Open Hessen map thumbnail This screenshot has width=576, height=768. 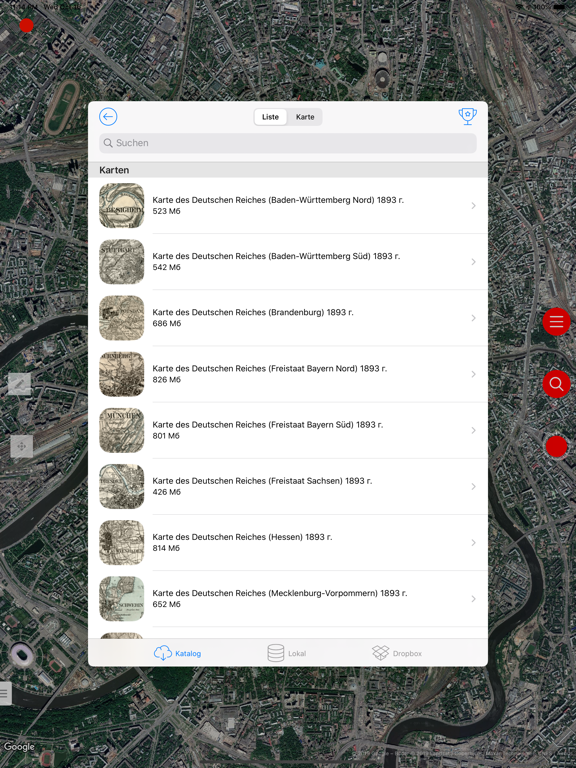click(x=121, y=543)
